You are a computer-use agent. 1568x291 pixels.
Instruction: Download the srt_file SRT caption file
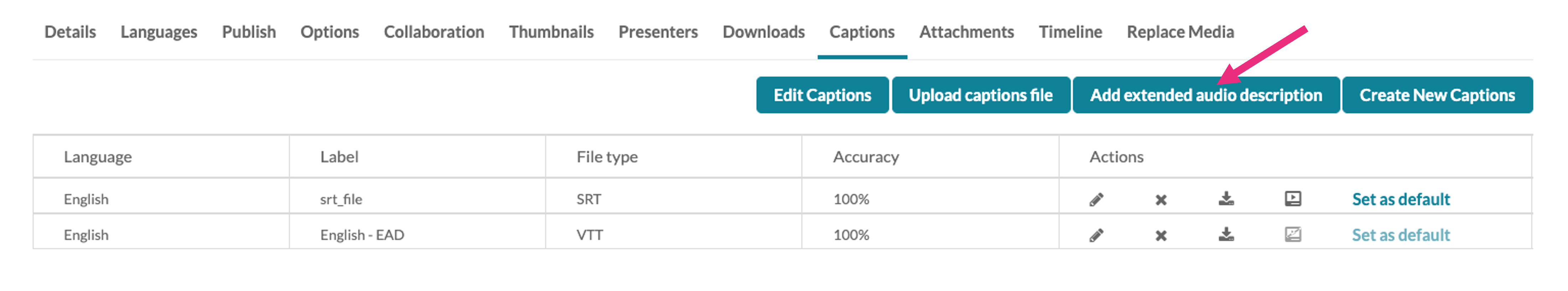[1226, 198]
